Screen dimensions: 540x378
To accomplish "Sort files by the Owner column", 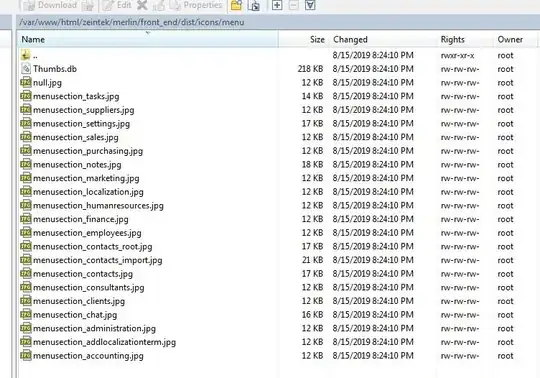I will 515,40.
